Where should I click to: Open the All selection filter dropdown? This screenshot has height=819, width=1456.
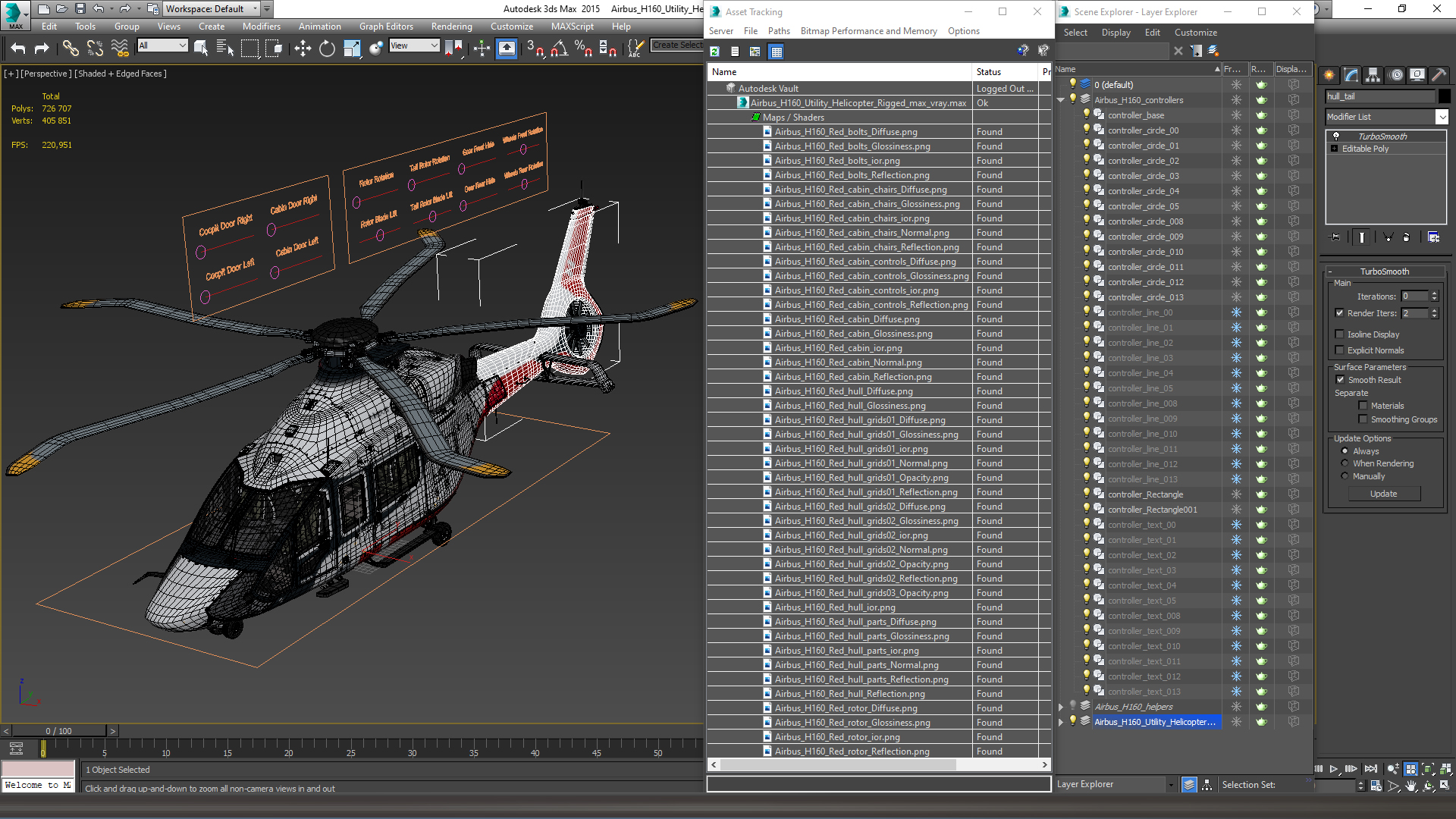click(x=162, y=45)
